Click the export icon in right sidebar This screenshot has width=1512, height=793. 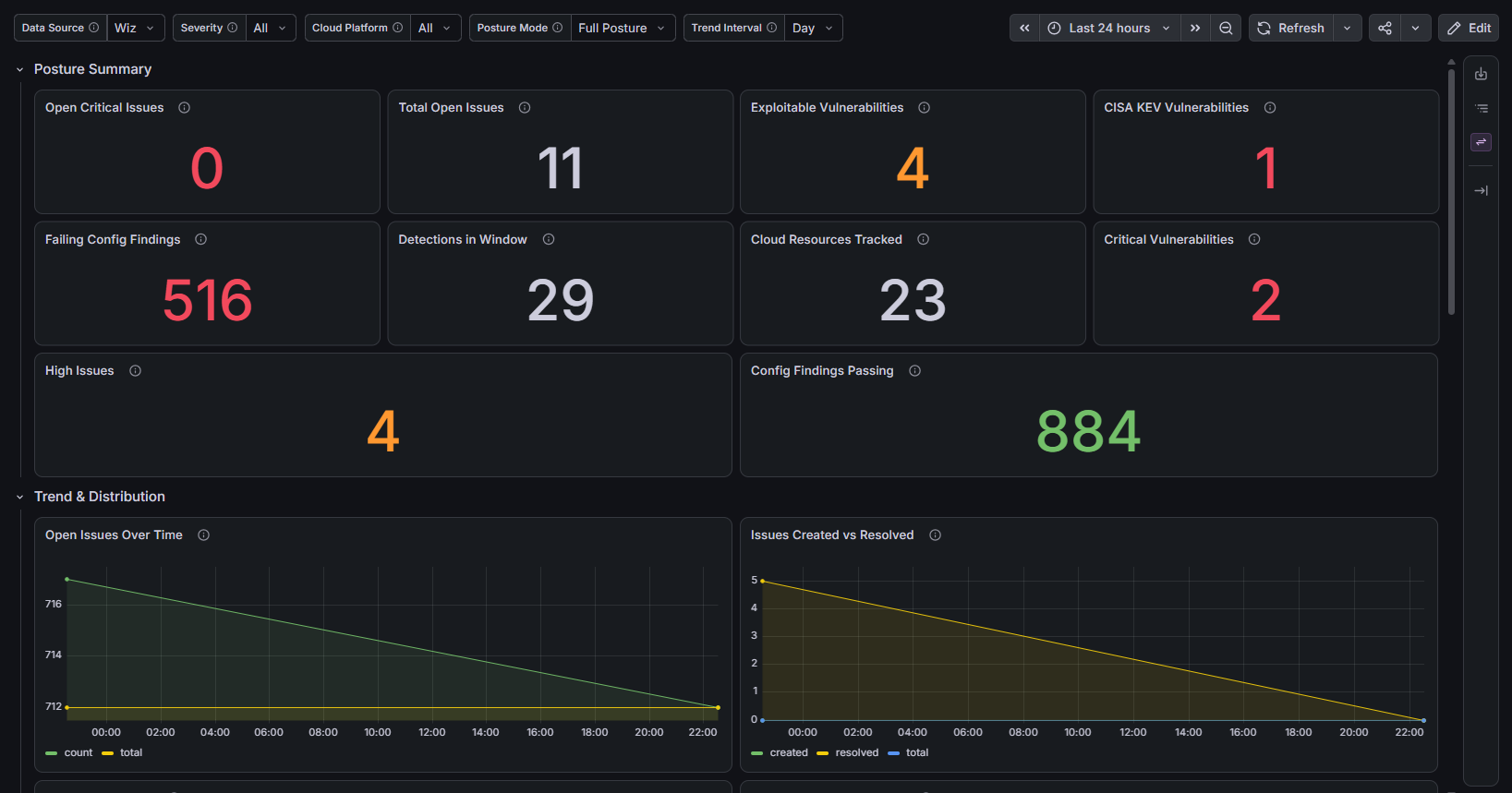1482,74
